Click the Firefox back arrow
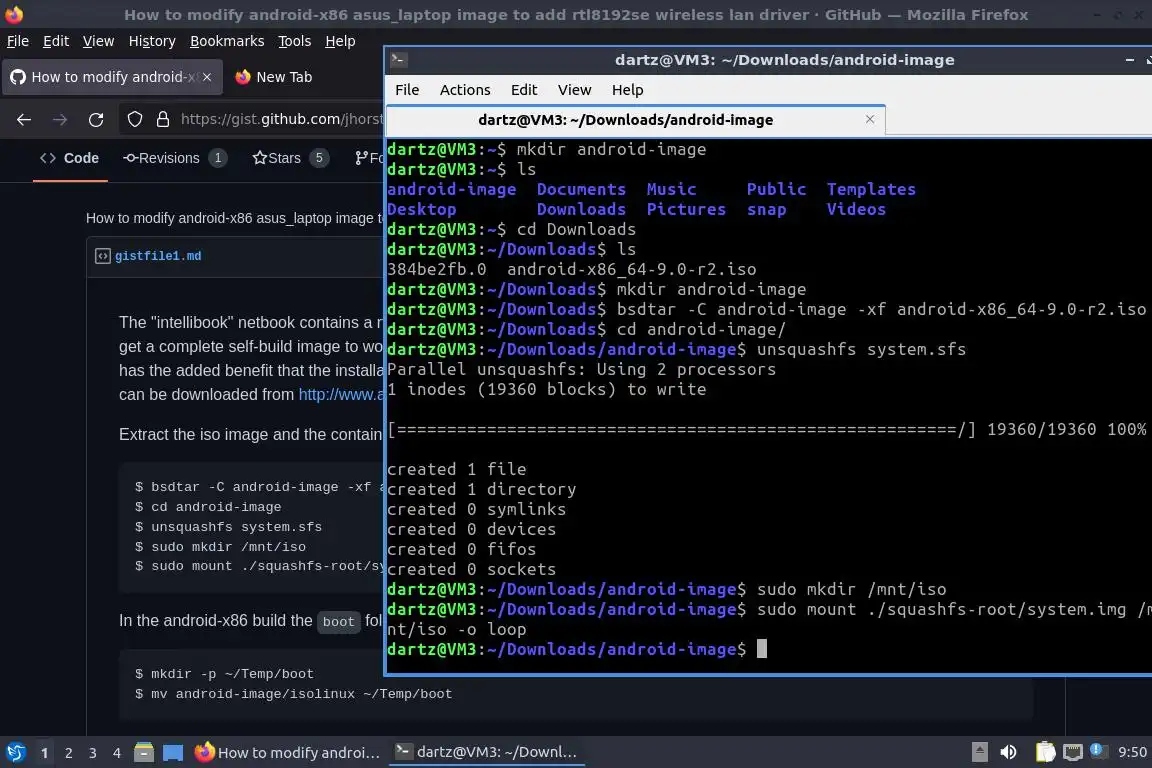Screen dimensions: 1152x768 24,120
